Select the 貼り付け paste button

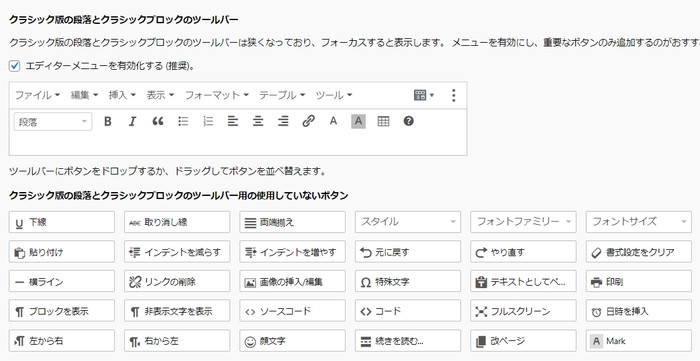click(62, 252)
